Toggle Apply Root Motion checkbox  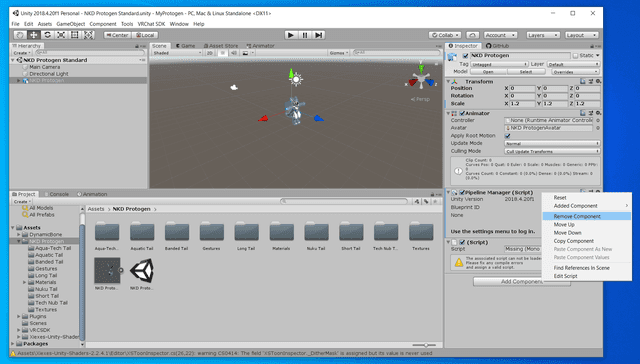pos(507,135)
